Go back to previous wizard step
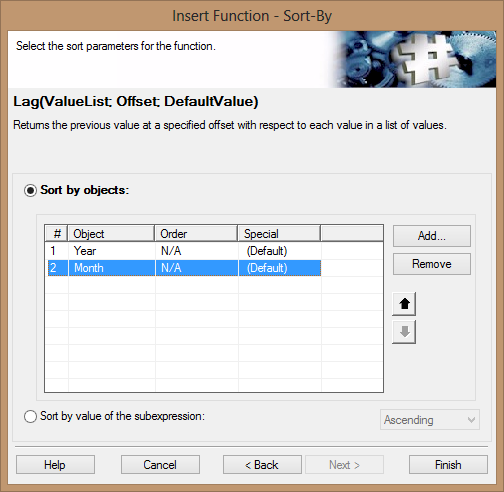 click(x=262, y=465)
